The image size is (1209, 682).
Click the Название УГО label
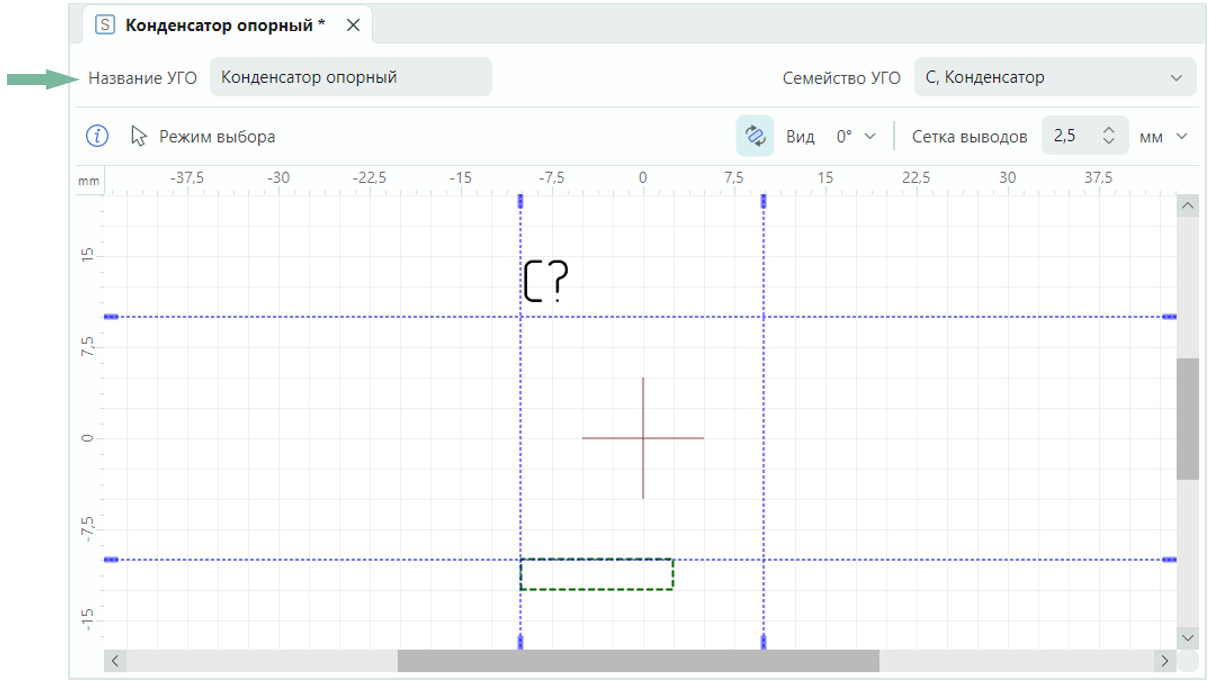click(143, 77)
